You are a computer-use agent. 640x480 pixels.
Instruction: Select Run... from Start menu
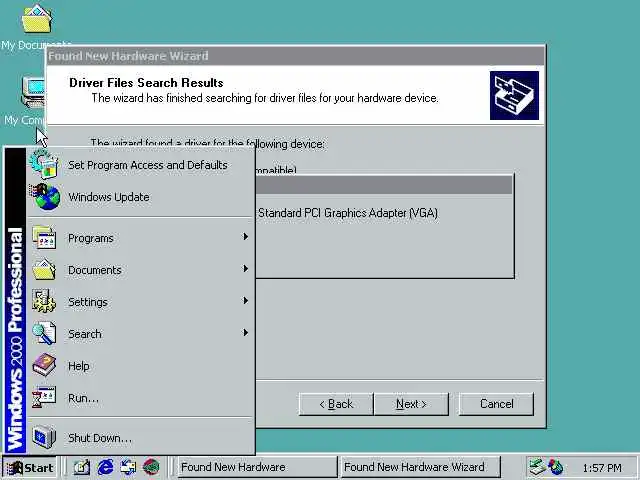tap(141, 398)
